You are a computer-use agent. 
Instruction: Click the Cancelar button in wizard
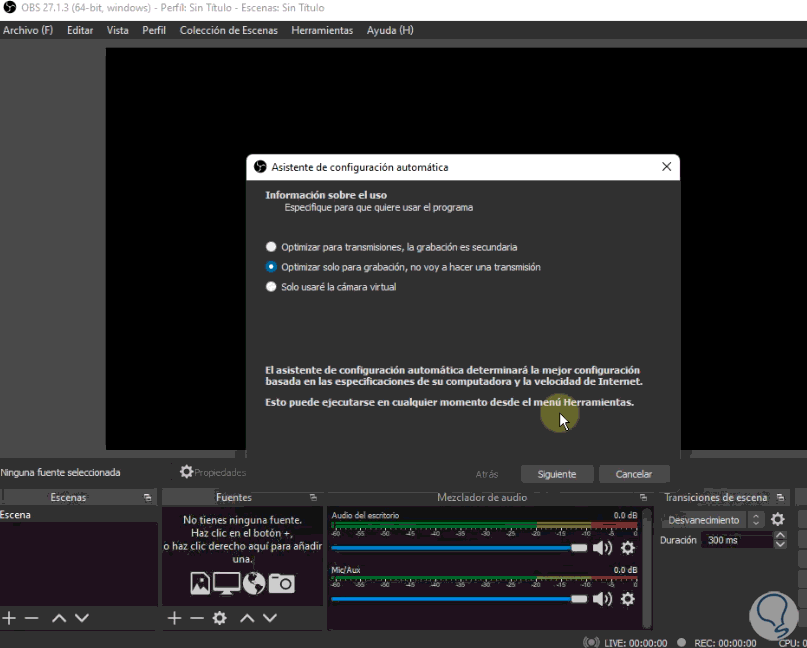pos(634,474)
